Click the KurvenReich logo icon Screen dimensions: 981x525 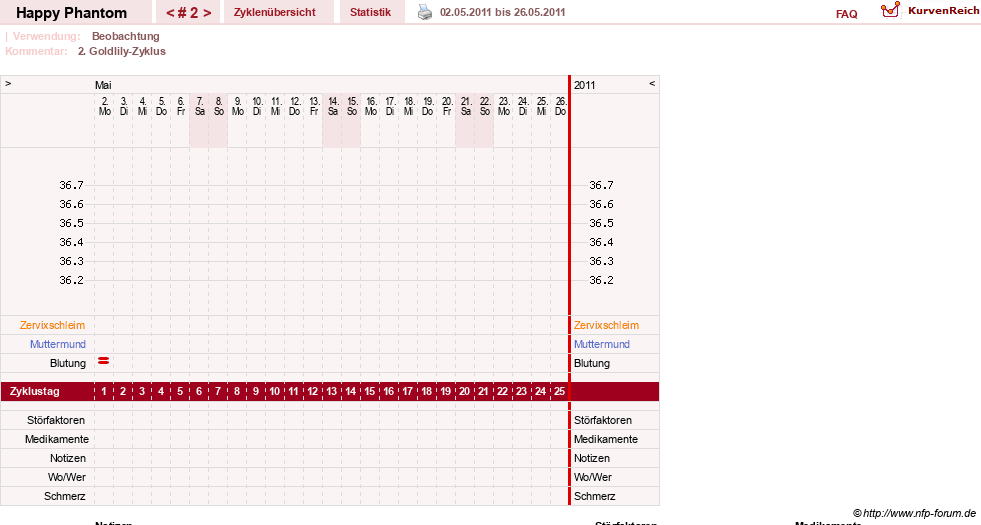coord(890,10)
